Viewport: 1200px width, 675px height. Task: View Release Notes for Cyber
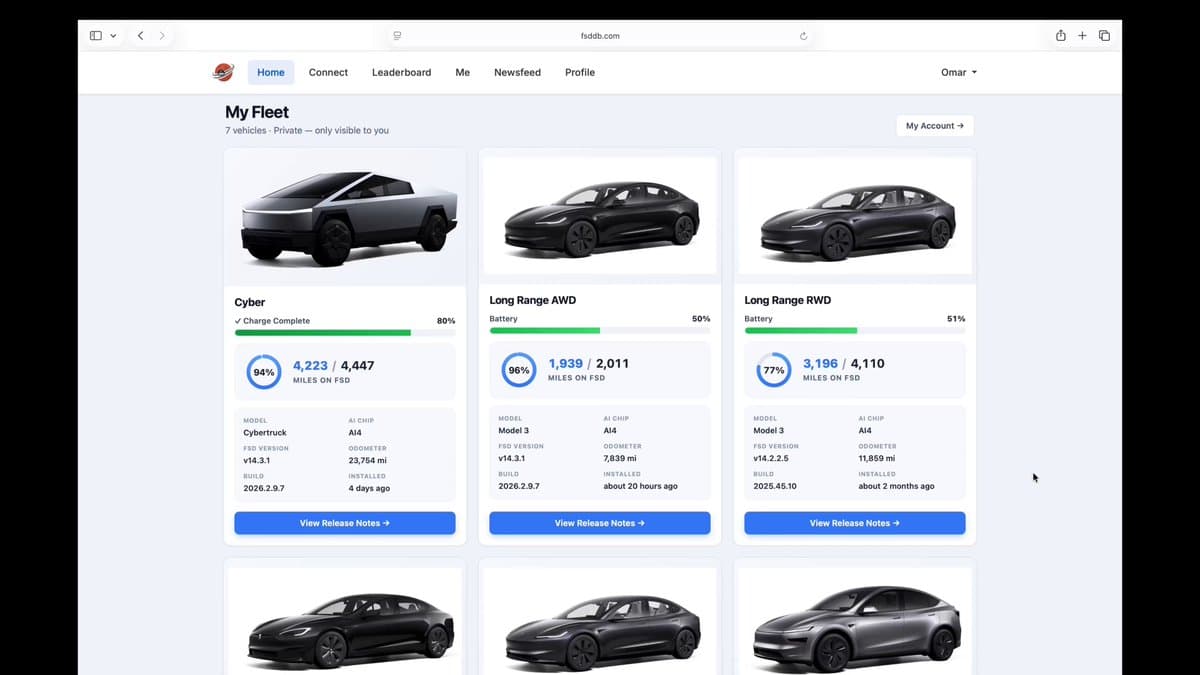click(345, 523)
